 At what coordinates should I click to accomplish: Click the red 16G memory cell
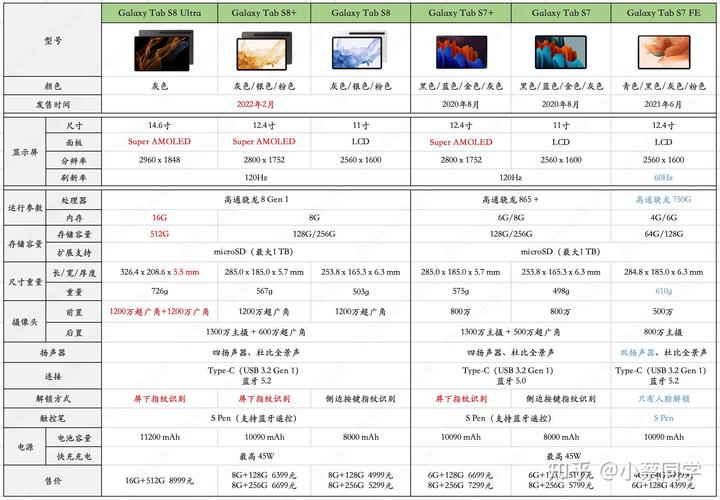159,217
